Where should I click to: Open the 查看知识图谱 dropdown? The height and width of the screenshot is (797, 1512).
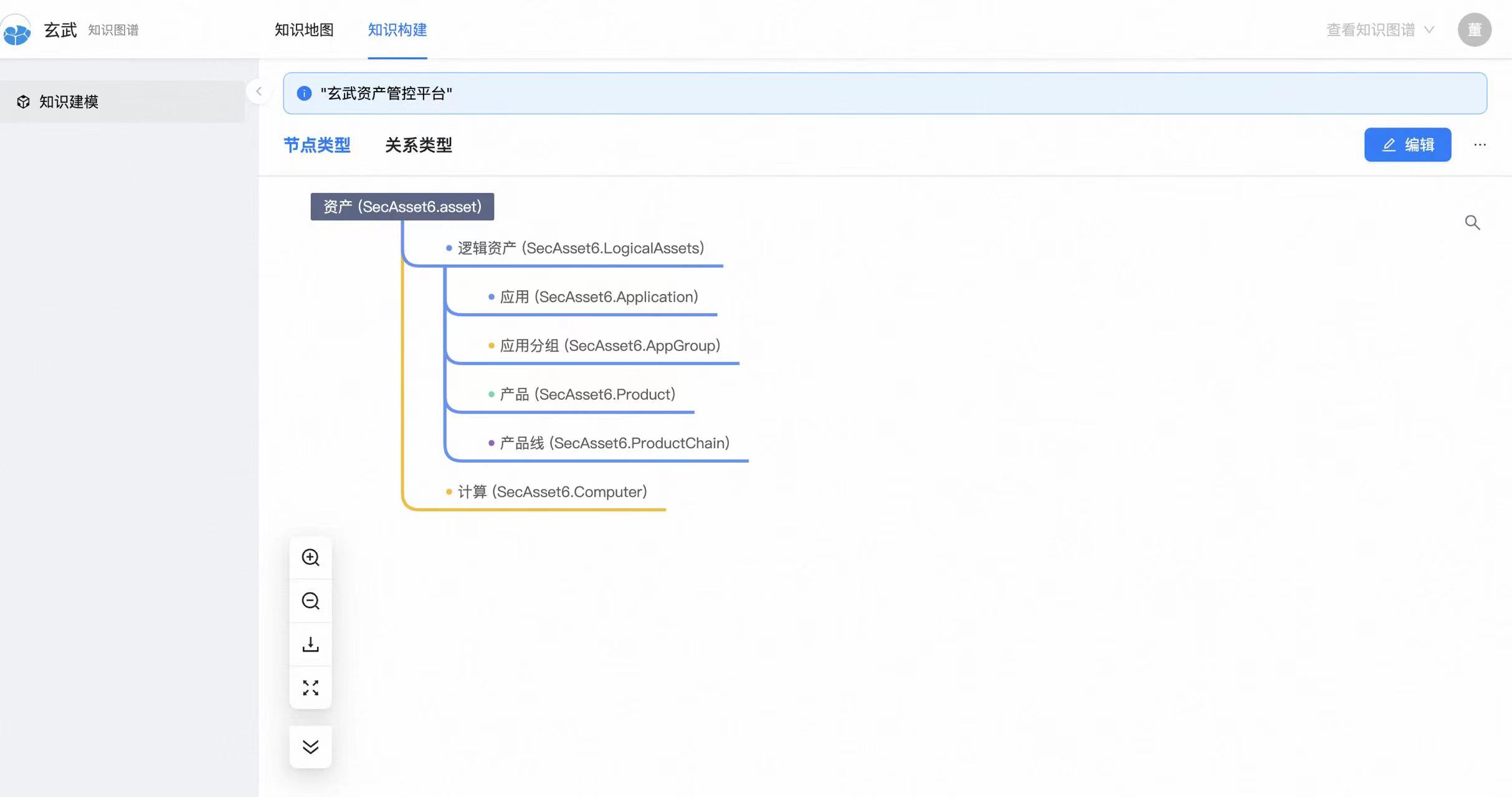tap(1380, 30)
